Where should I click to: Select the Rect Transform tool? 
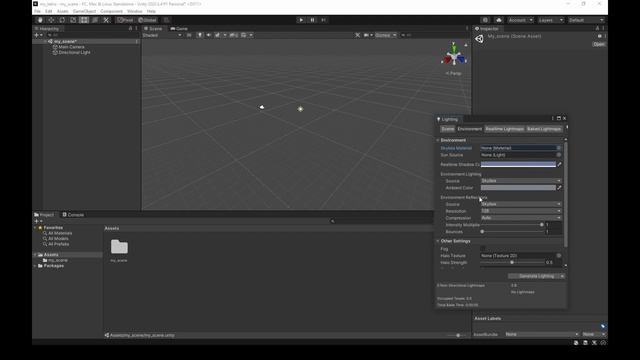click(84, 20)
